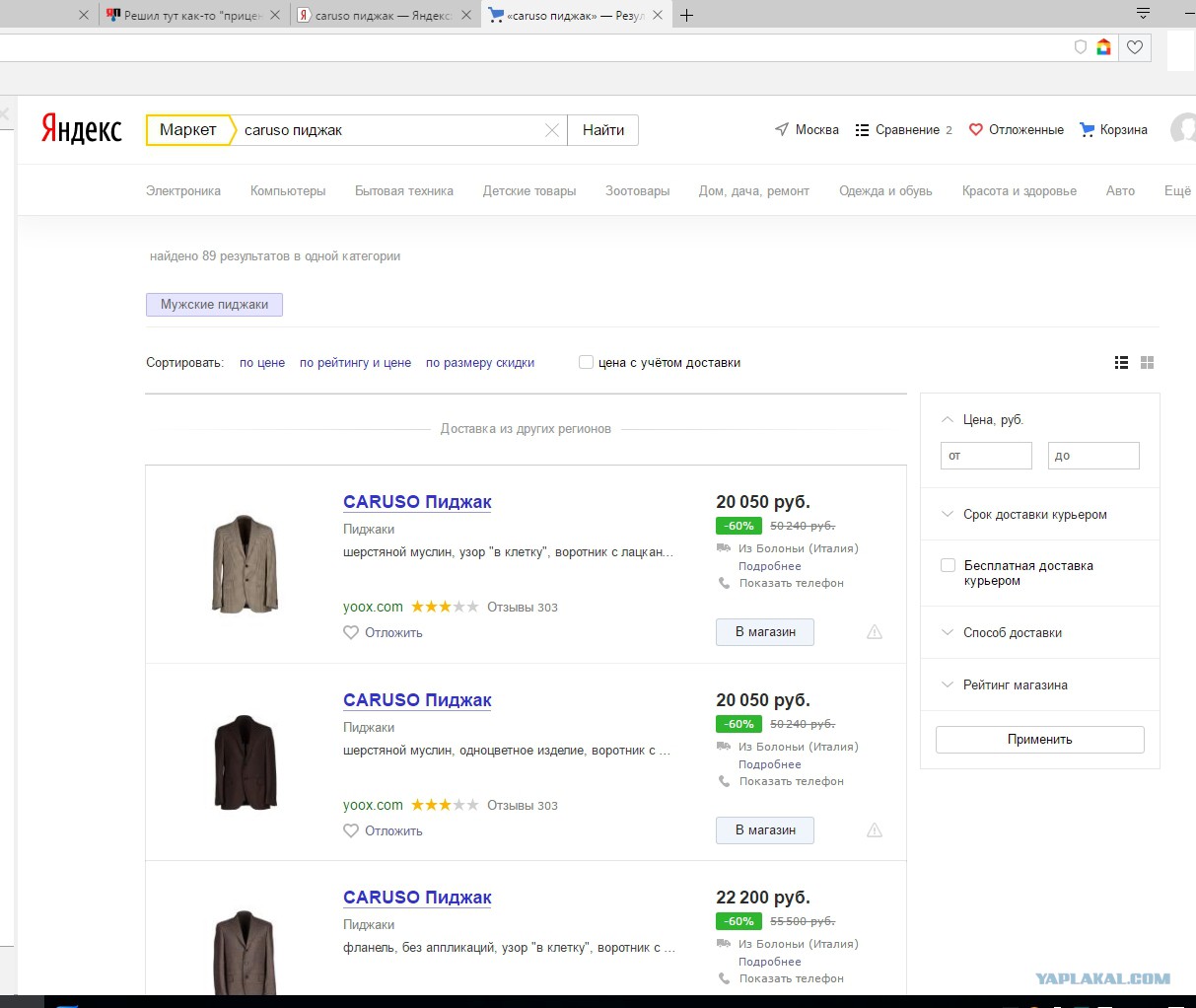1196x1008 pixels.
Task: Sort results "по цене"
Action: tap(262, 363)
